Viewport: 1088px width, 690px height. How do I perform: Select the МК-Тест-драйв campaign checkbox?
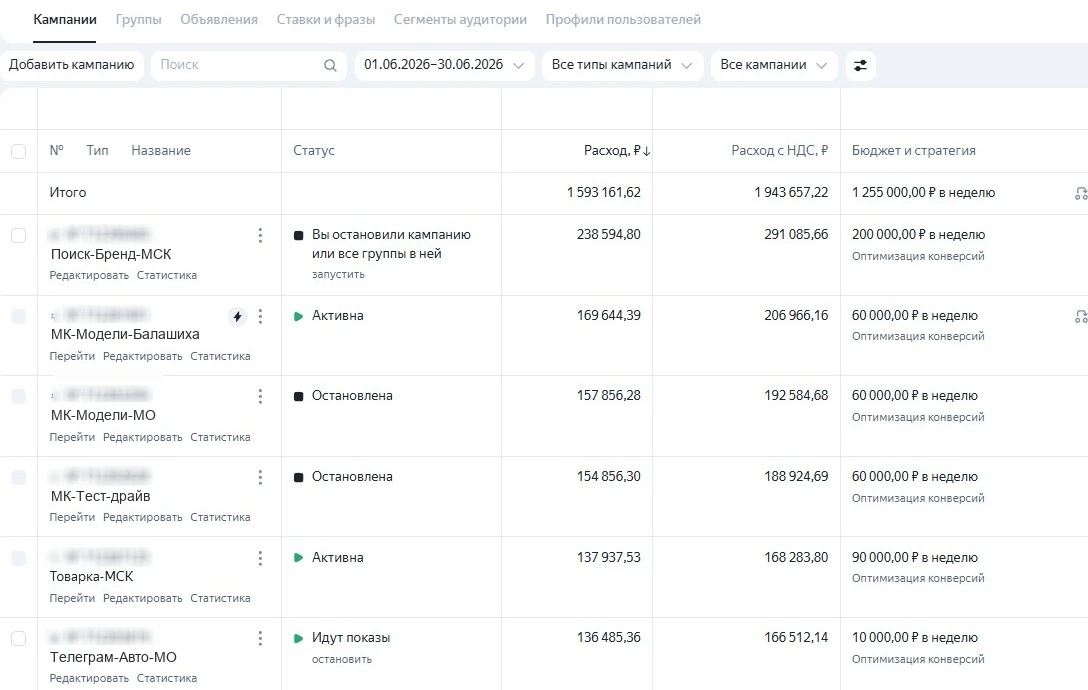point(19,478)
